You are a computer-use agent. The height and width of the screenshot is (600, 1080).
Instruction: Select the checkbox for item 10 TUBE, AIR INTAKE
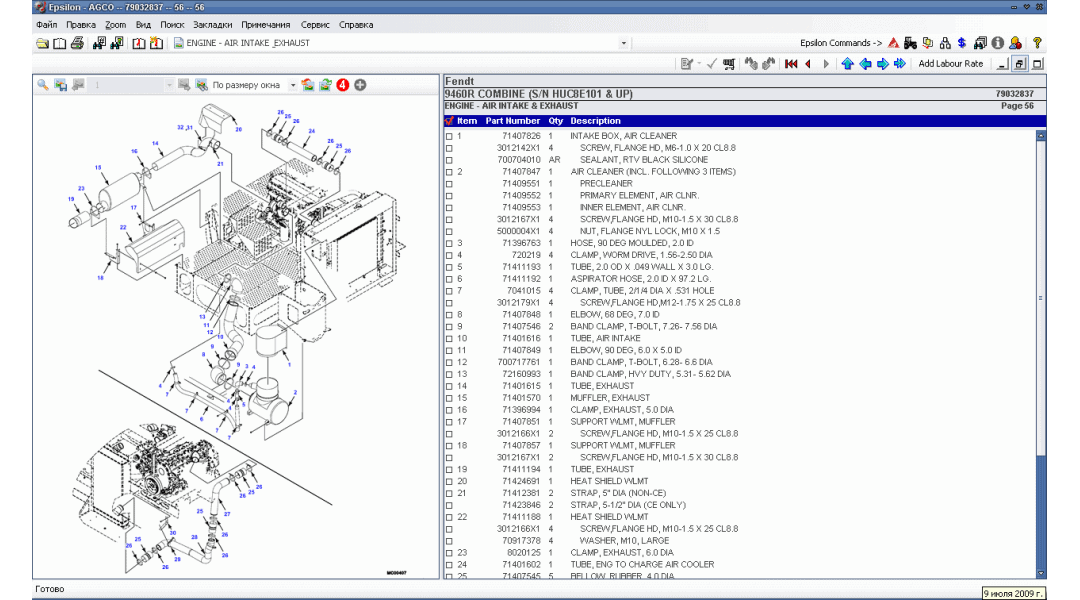click(x=449, y=338)
